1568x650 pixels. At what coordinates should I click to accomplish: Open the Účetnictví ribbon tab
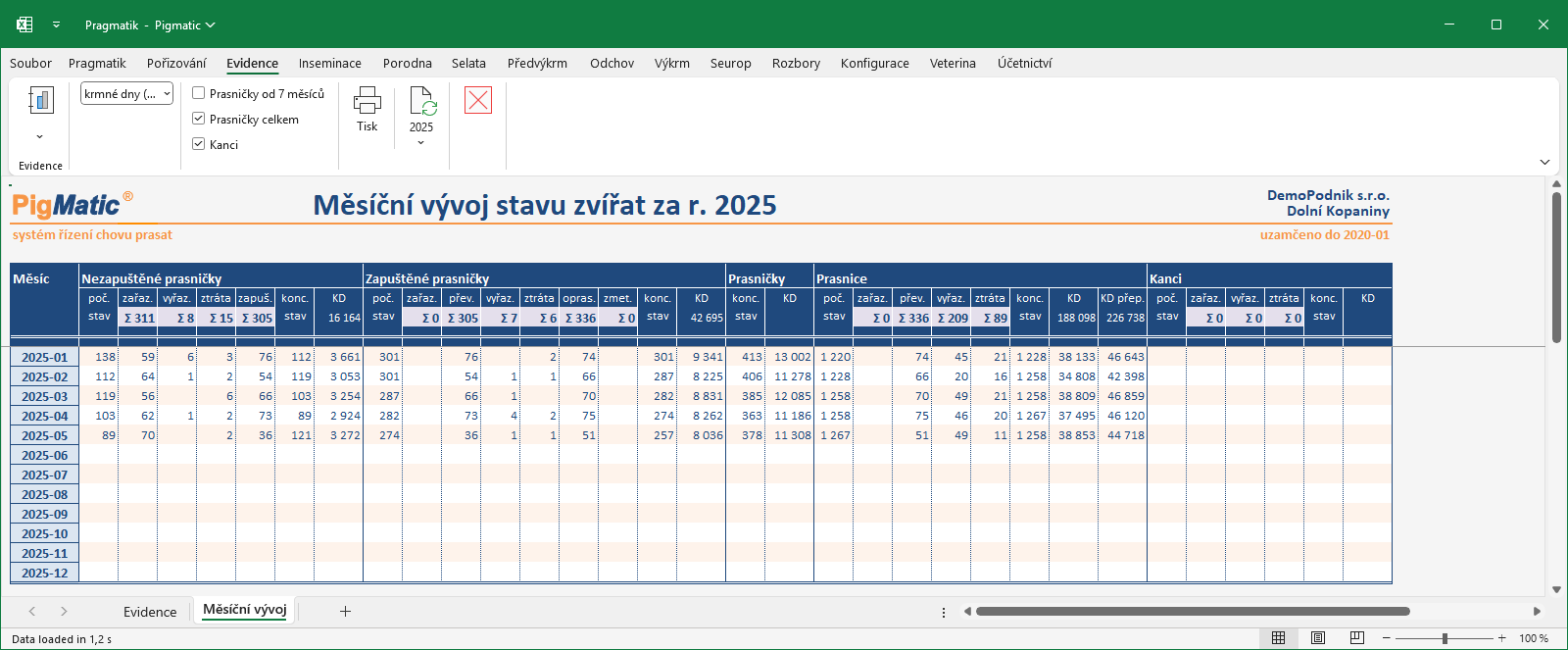1025,64
